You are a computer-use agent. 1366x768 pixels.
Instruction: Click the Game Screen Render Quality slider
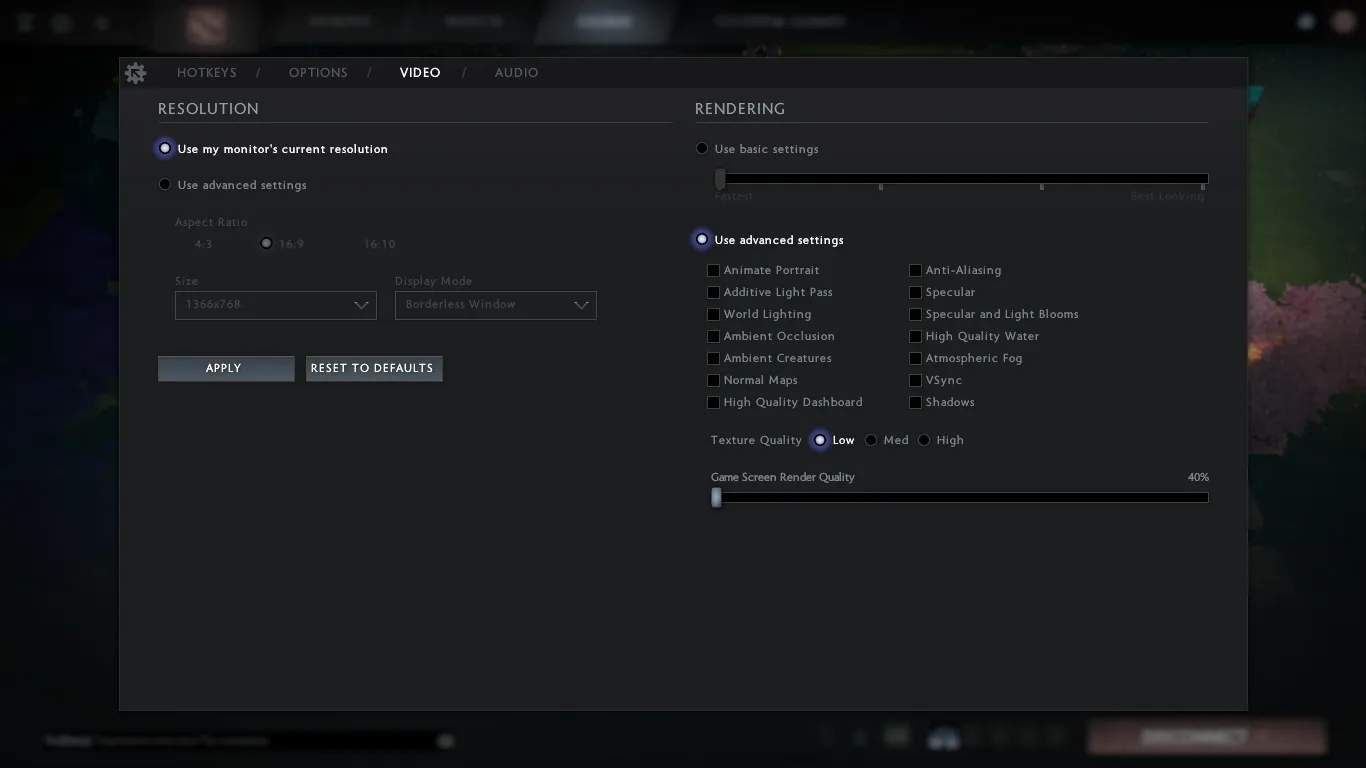coord(960,497)
